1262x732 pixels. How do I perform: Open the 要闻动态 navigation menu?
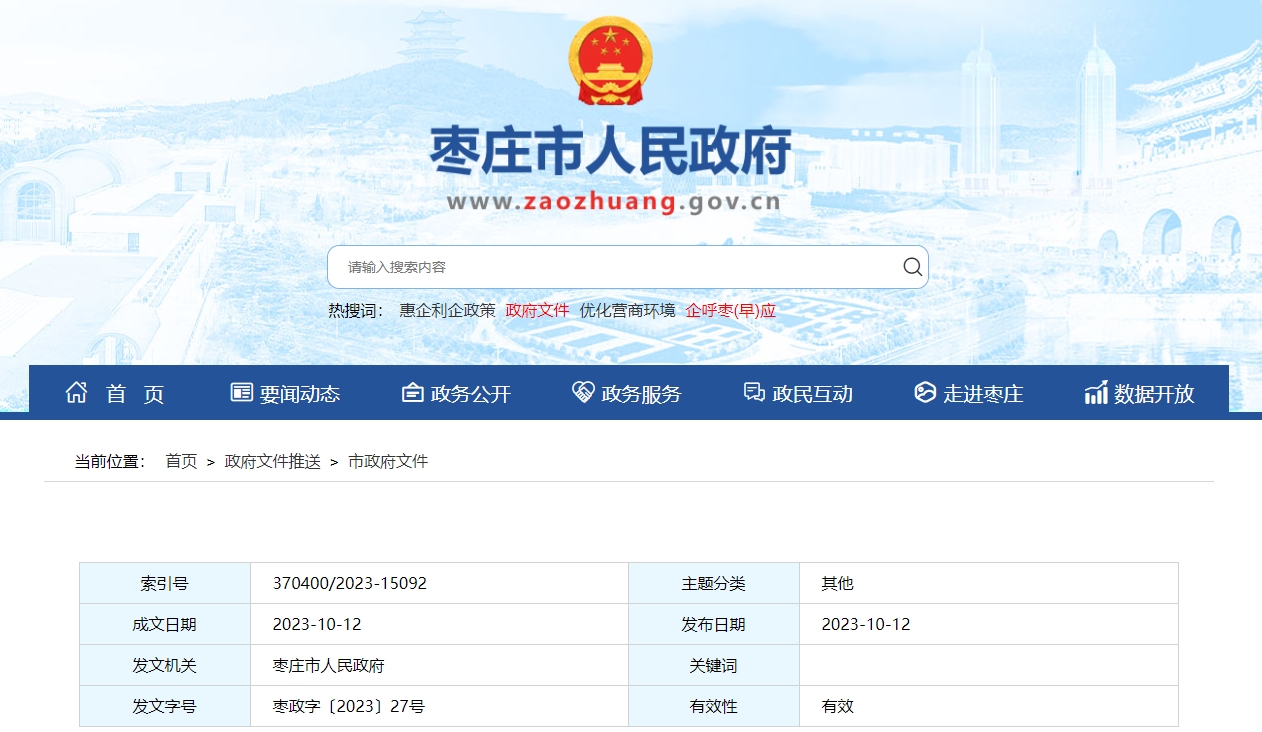coord(299,394)
